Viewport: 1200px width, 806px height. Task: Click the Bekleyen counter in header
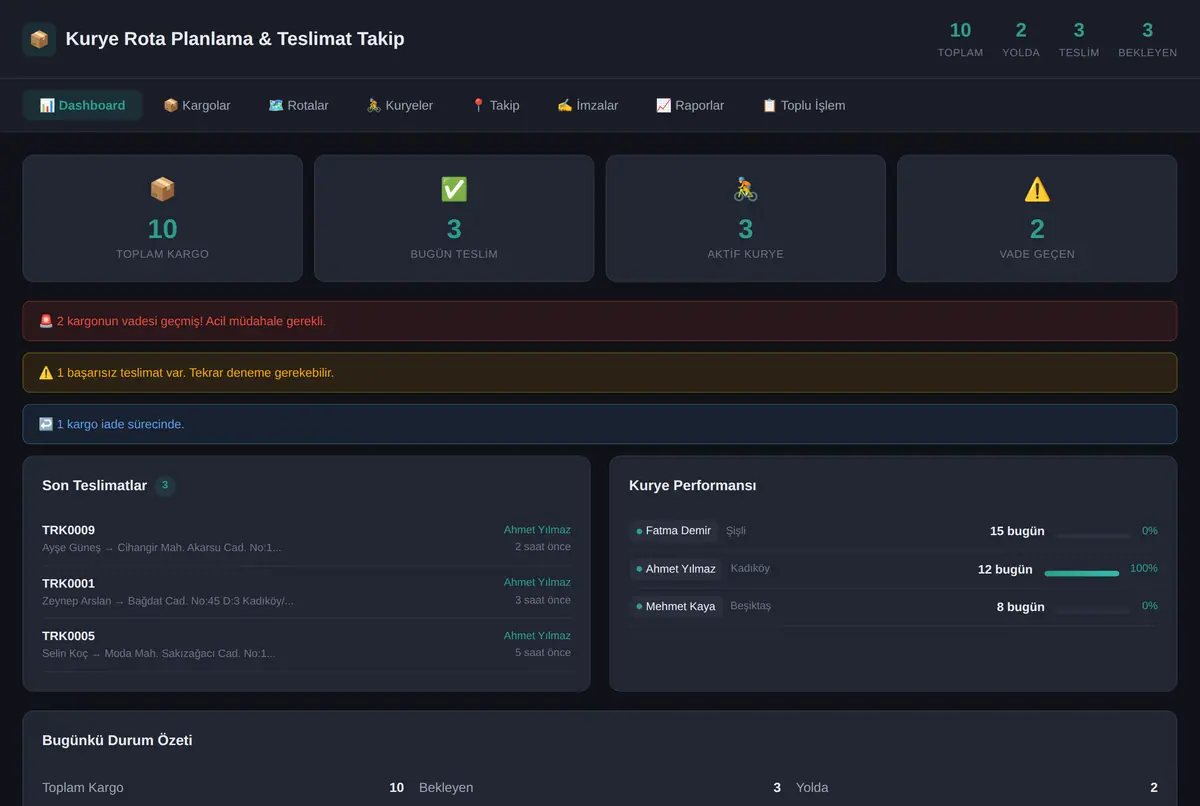tap(1147, 39)
